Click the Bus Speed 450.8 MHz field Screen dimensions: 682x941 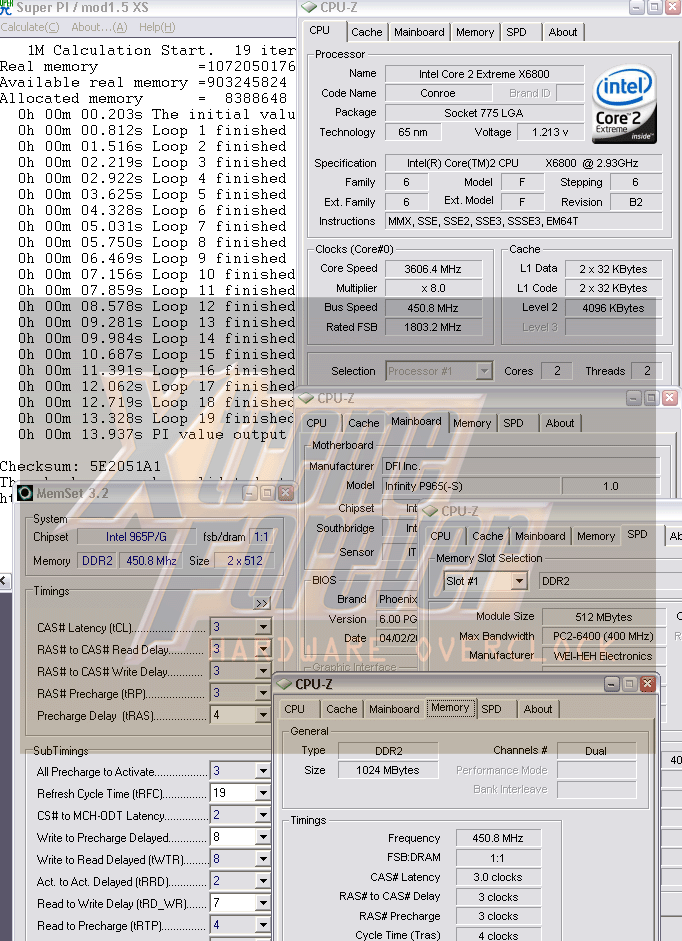tap(433, 308)
